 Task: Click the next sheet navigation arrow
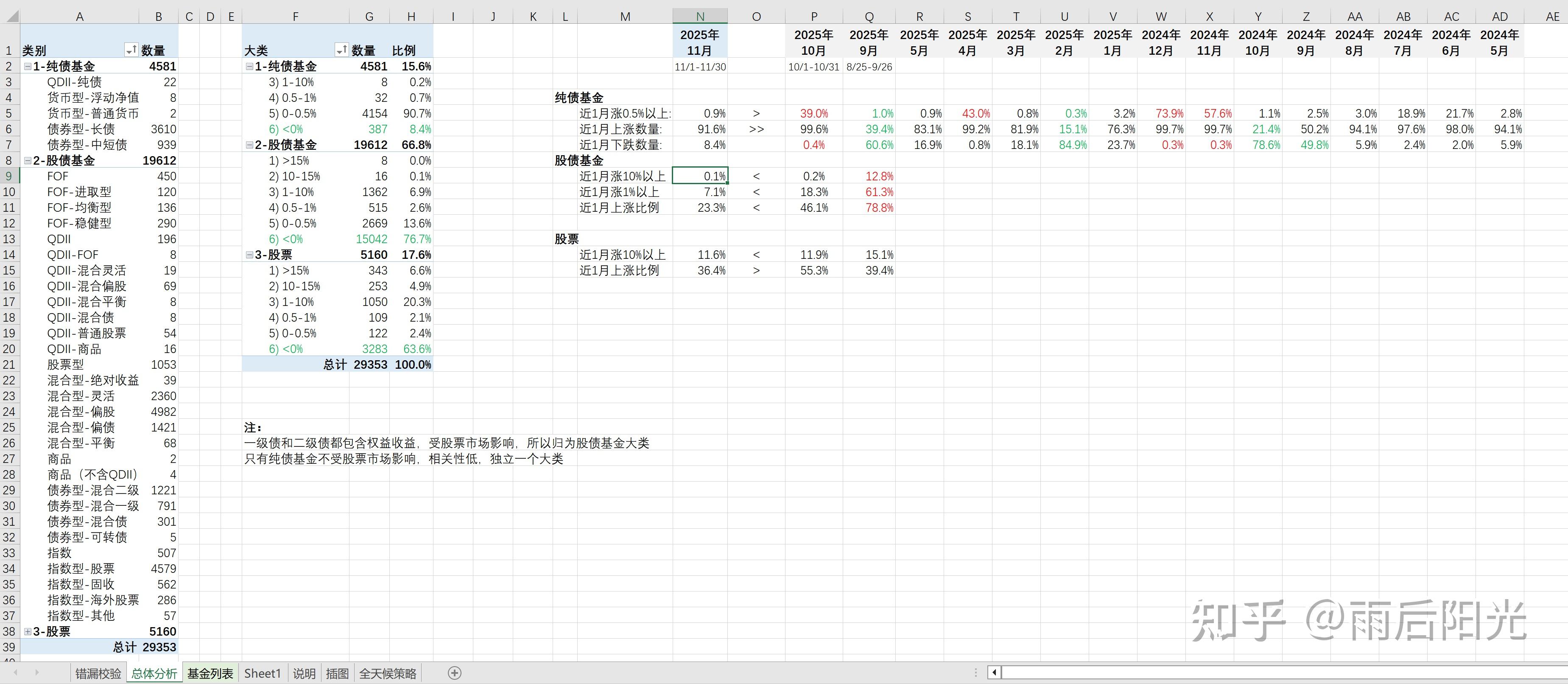point(36,673)
